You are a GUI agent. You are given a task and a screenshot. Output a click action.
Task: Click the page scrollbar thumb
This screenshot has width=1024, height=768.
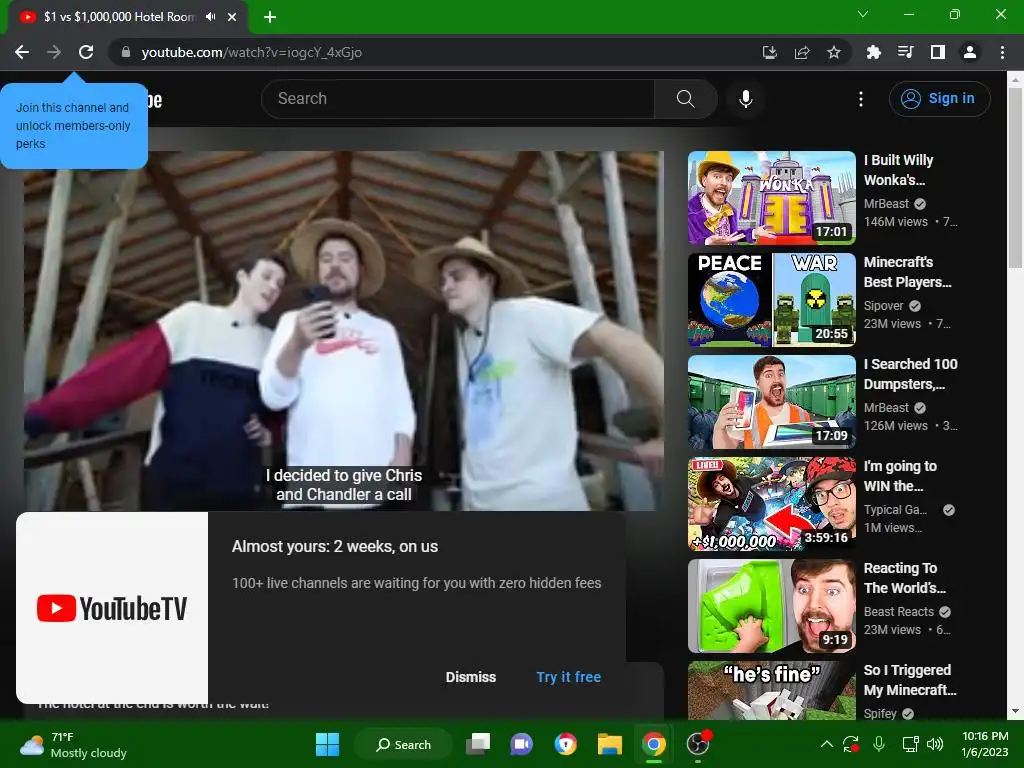point(1015,178)
